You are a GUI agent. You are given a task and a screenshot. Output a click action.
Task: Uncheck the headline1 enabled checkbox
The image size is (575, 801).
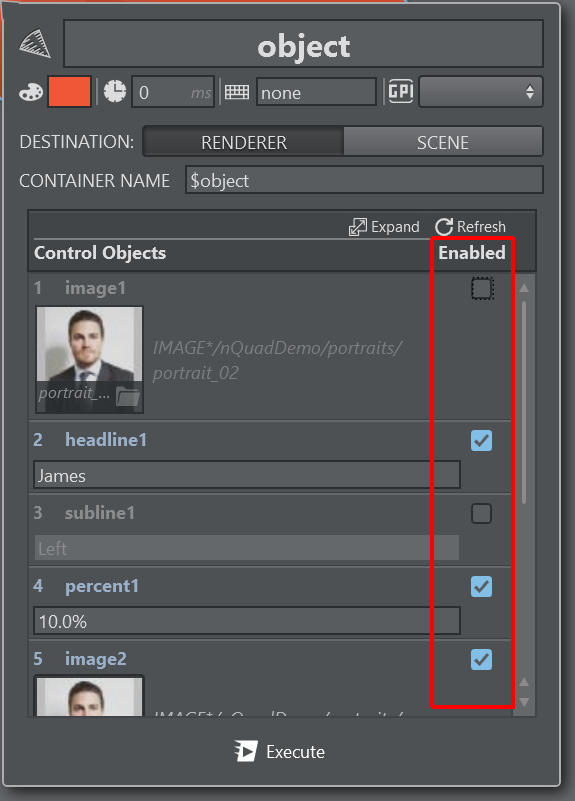pos(482,440)
